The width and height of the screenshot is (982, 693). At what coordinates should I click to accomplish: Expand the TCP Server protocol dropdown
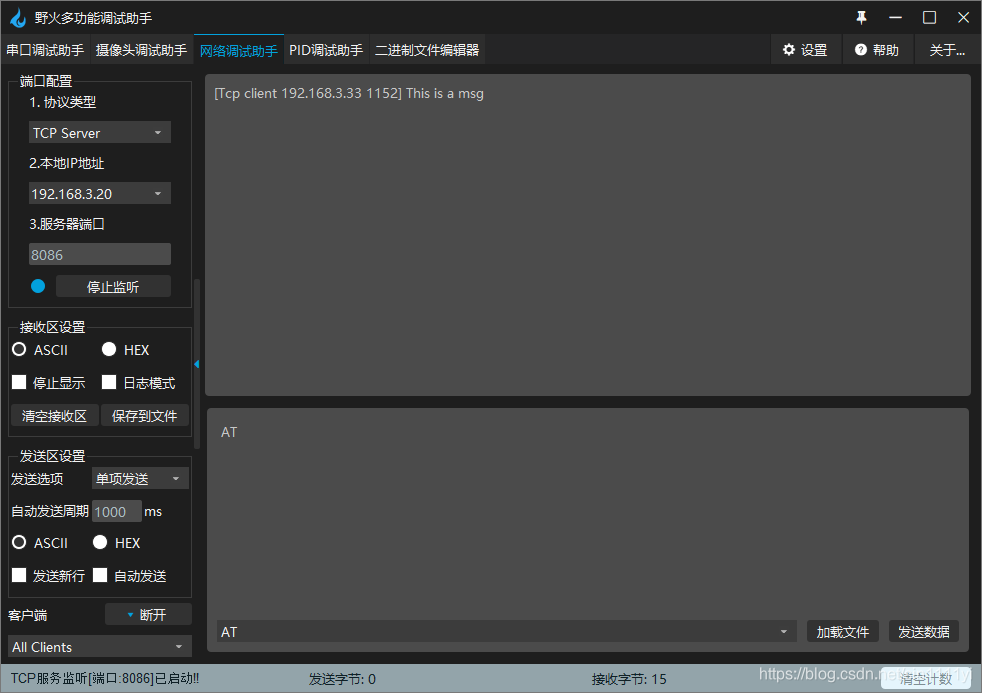pyautogui.click(x=100, y=133)
